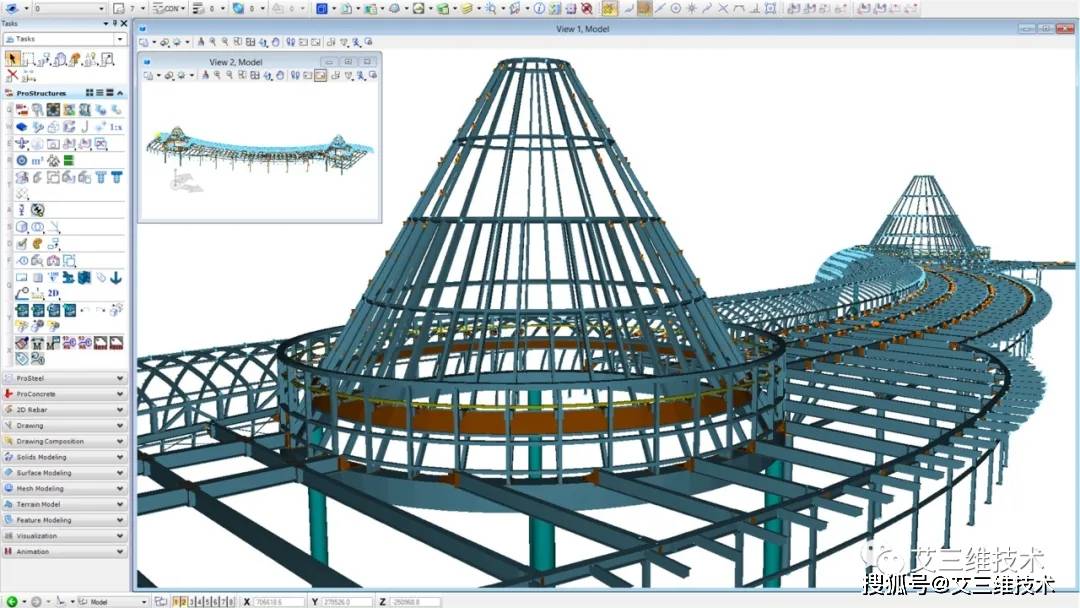Toggle view 5 button in view groups

click(206, 602)
